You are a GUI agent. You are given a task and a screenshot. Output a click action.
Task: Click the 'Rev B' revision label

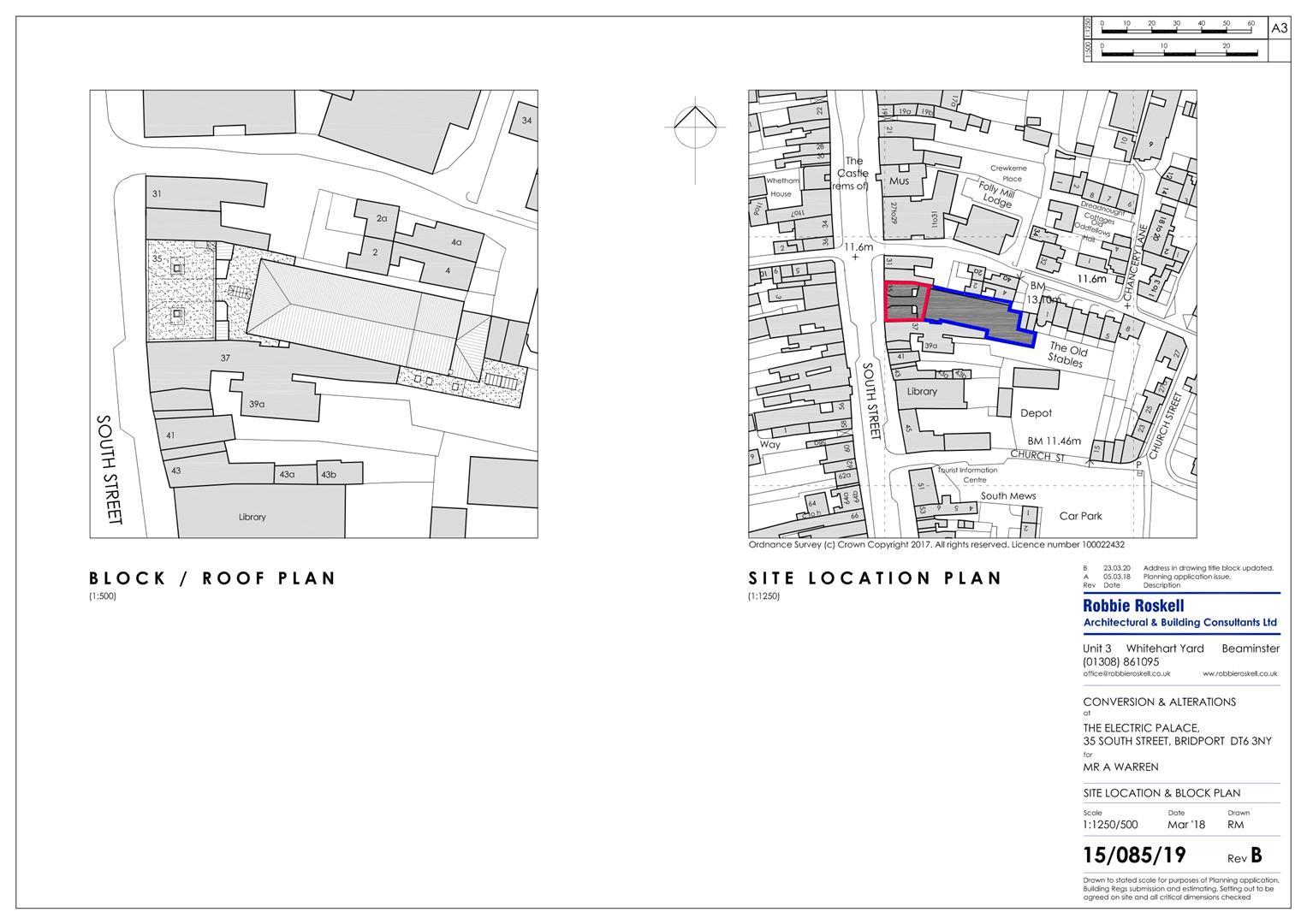pos(1245,856)
